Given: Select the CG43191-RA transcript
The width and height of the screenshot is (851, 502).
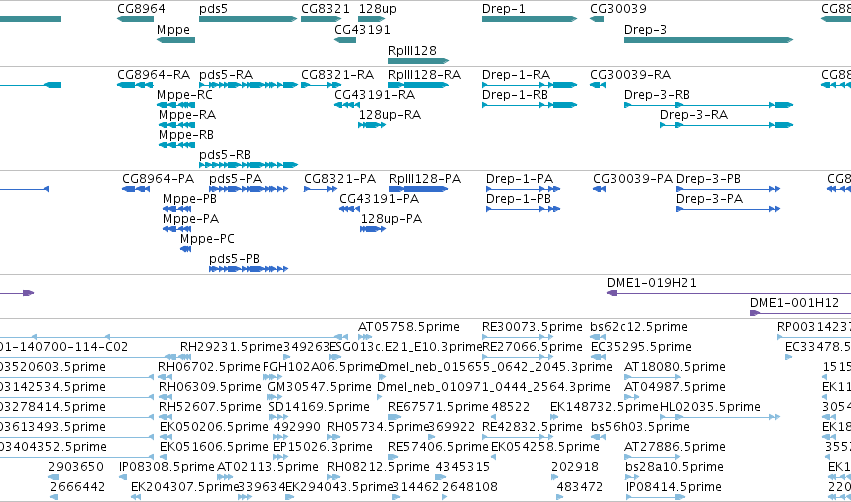Looking at the screenshot, I should point(347,105).
